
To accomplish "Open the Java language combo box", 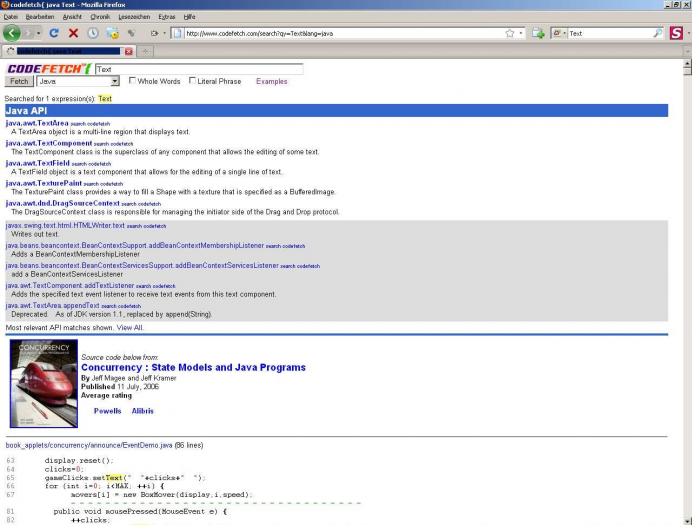I will click(x=78, y=81).
